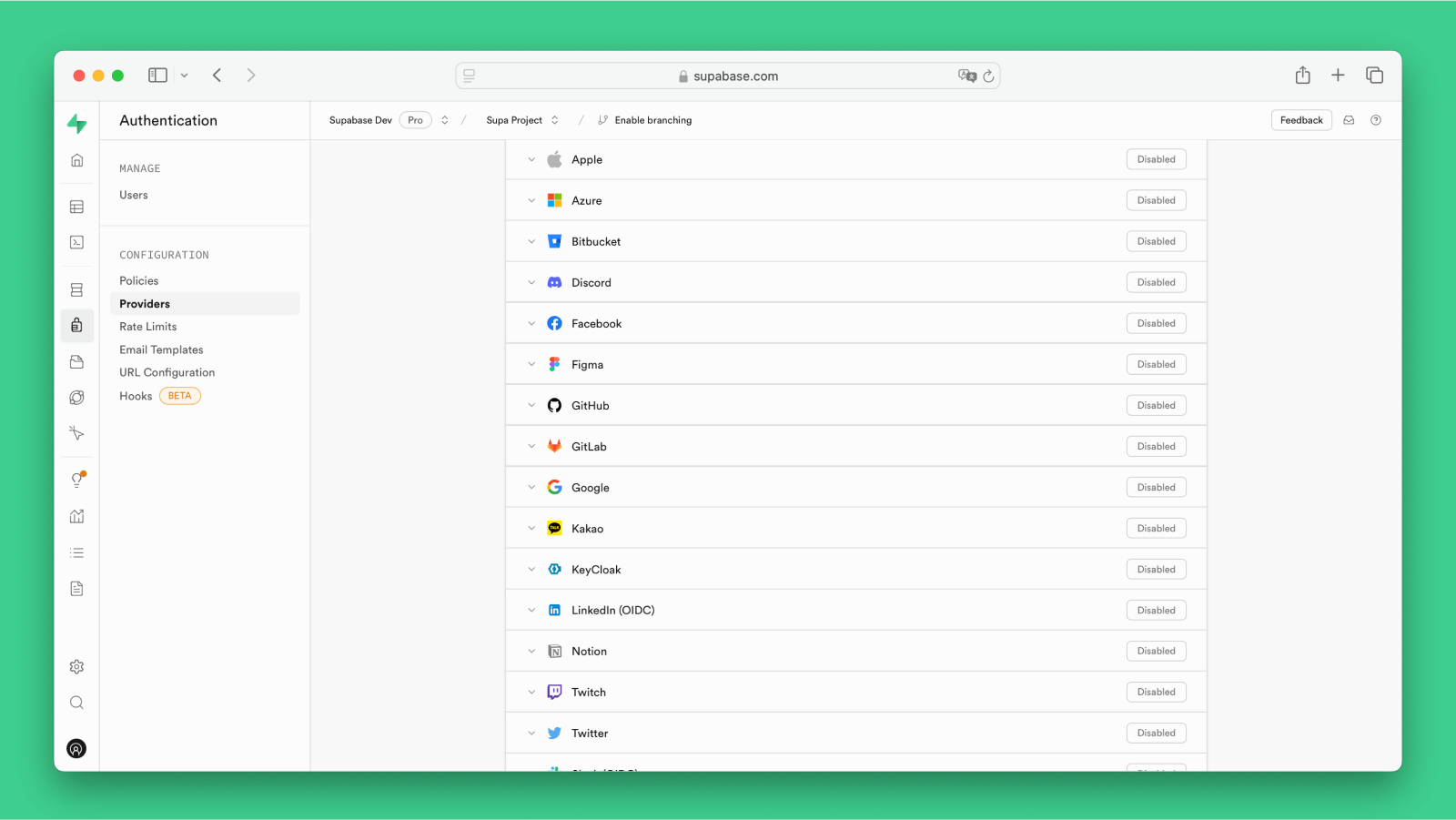Click the Supabase Dev organization link
The width and height of the screenshot is (1456, 820).
click(x=360, y=120)
